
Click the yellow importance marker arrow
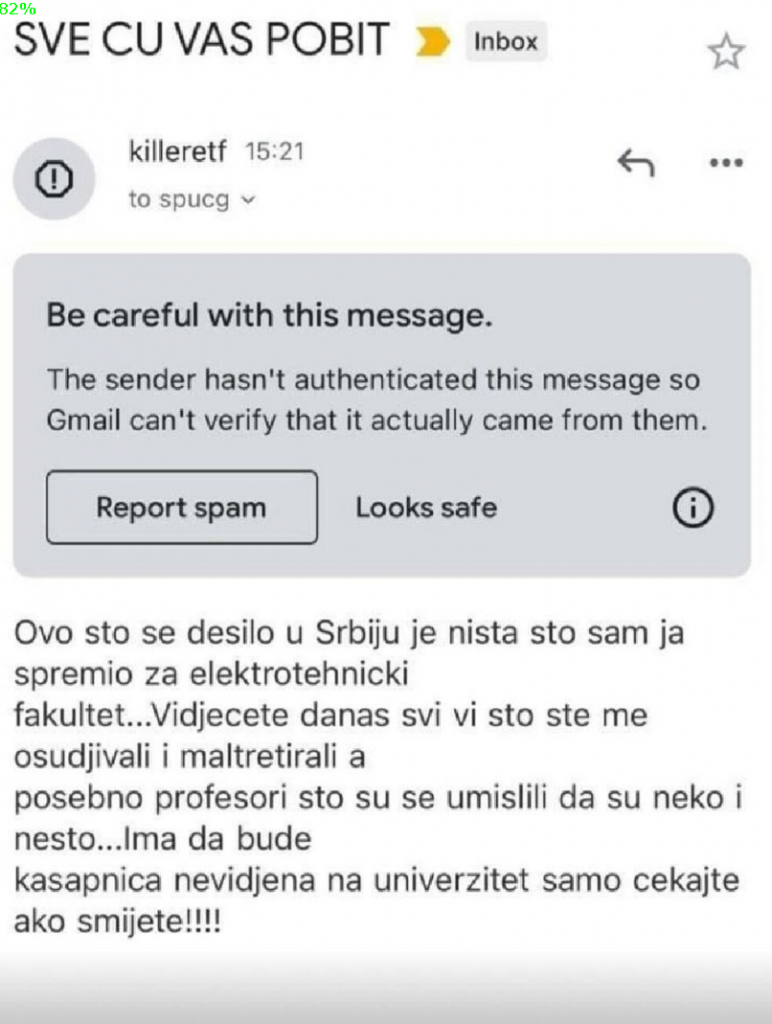point(432,42)
